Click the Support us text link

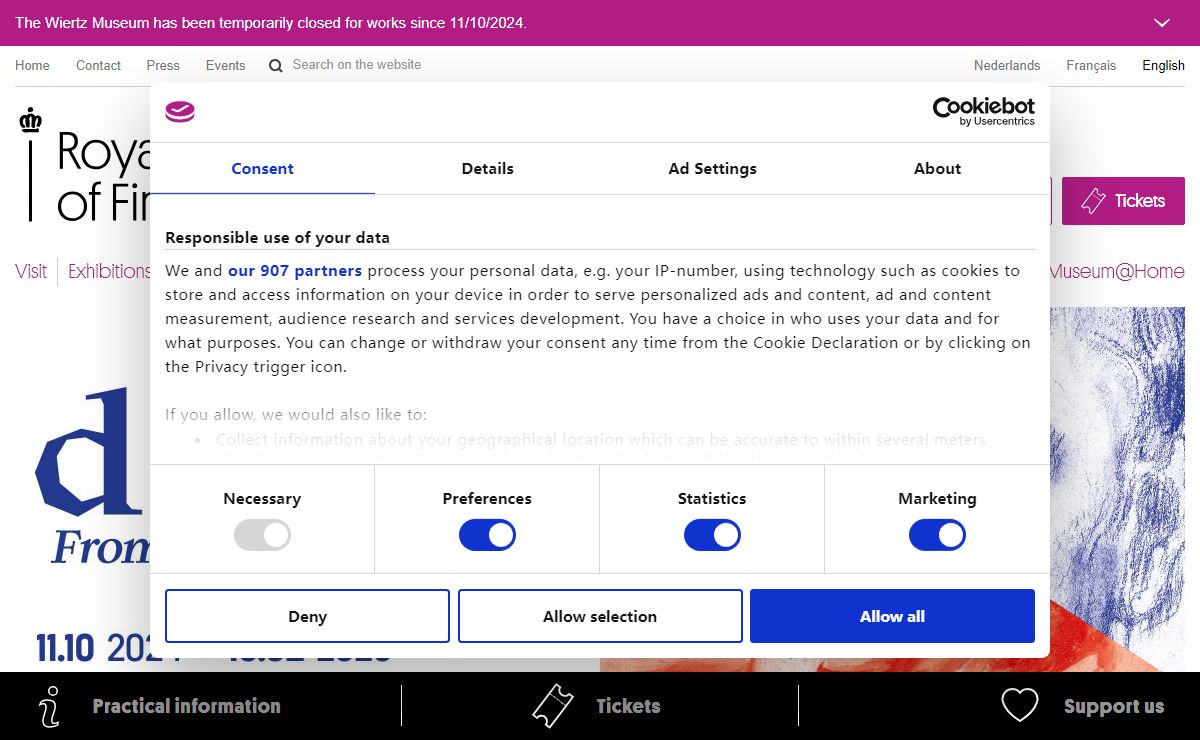(x=1114, y=706)
